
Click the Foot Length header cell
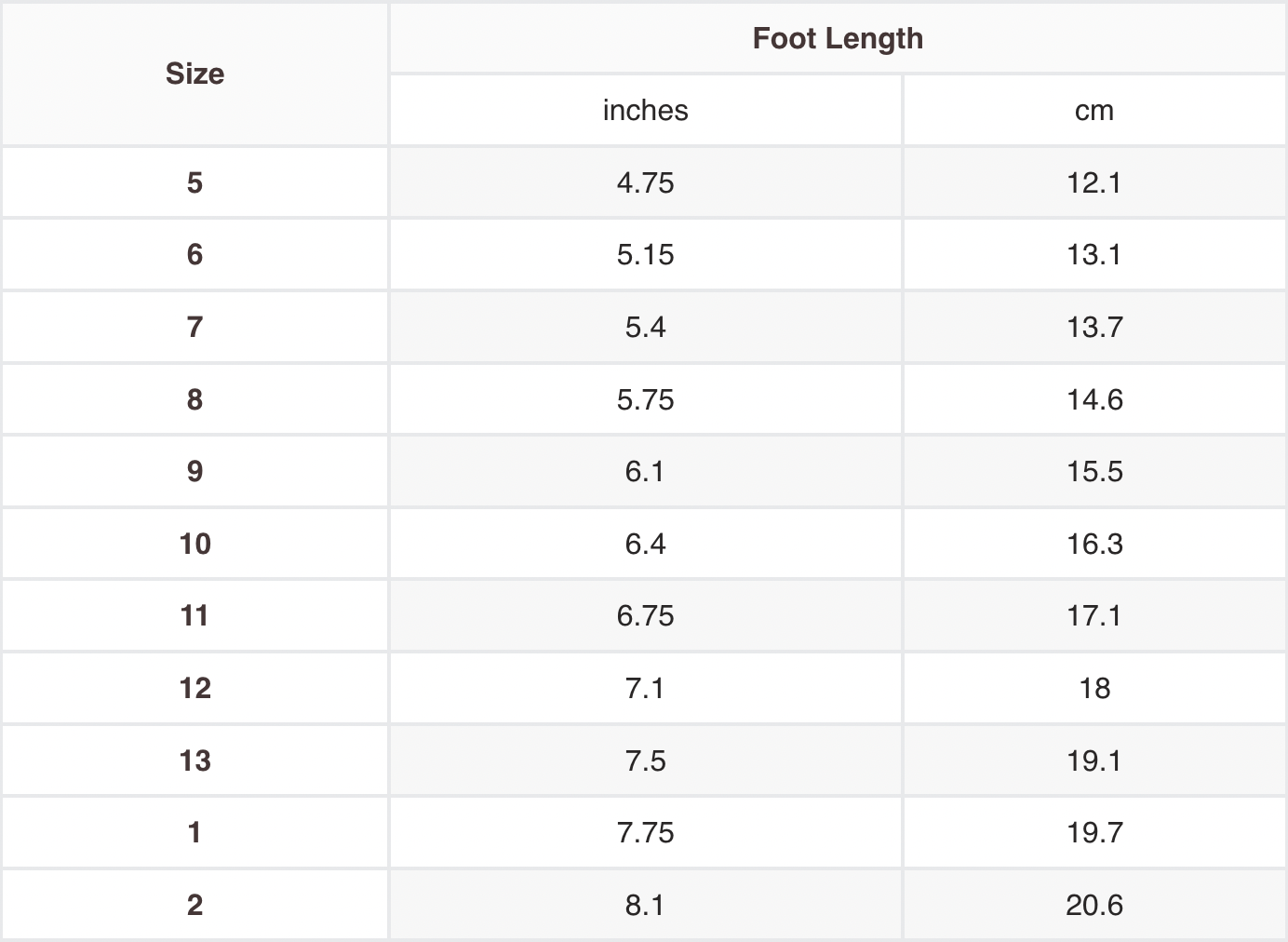click(x=838, y=38)
